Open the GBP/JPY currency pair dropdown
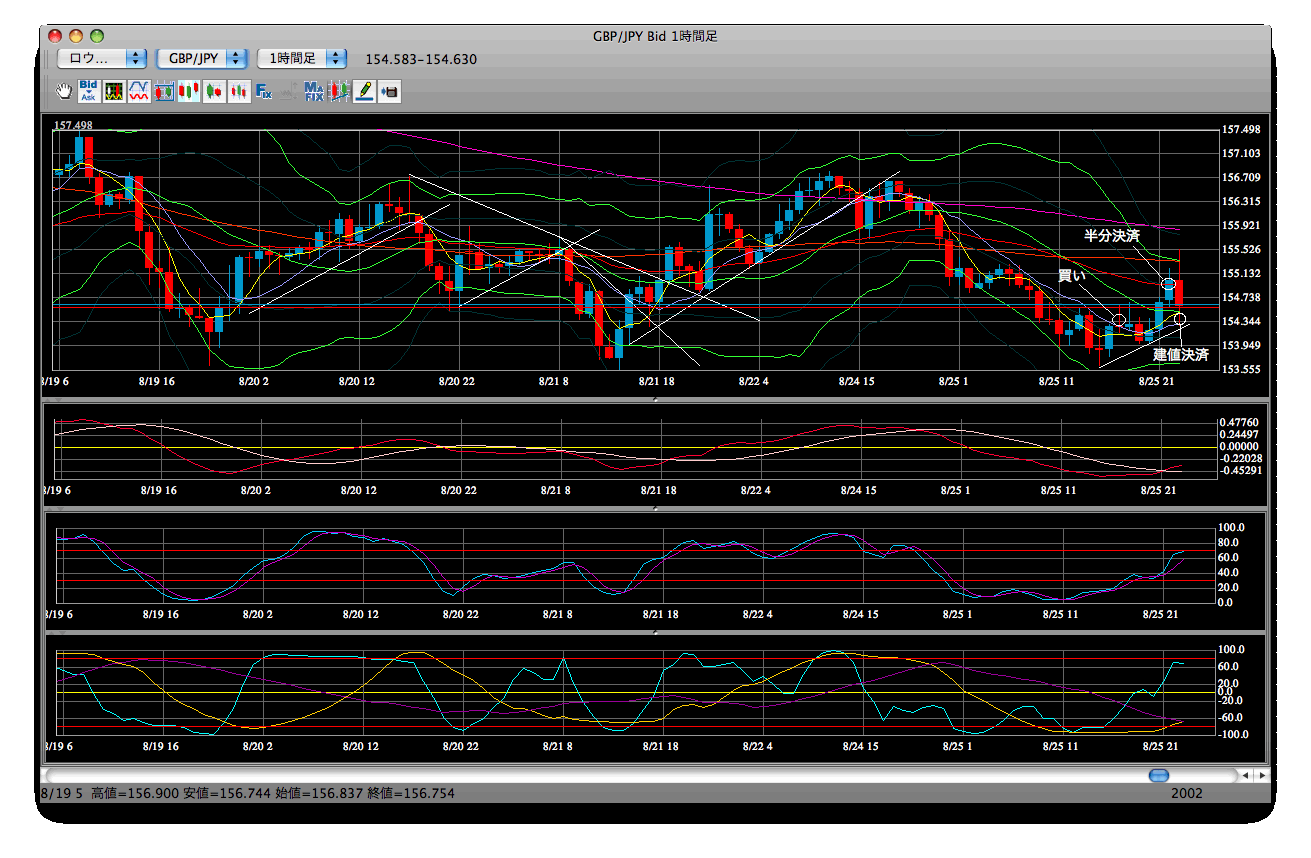Screen dimensions: 1311x858 click(203, 59)
